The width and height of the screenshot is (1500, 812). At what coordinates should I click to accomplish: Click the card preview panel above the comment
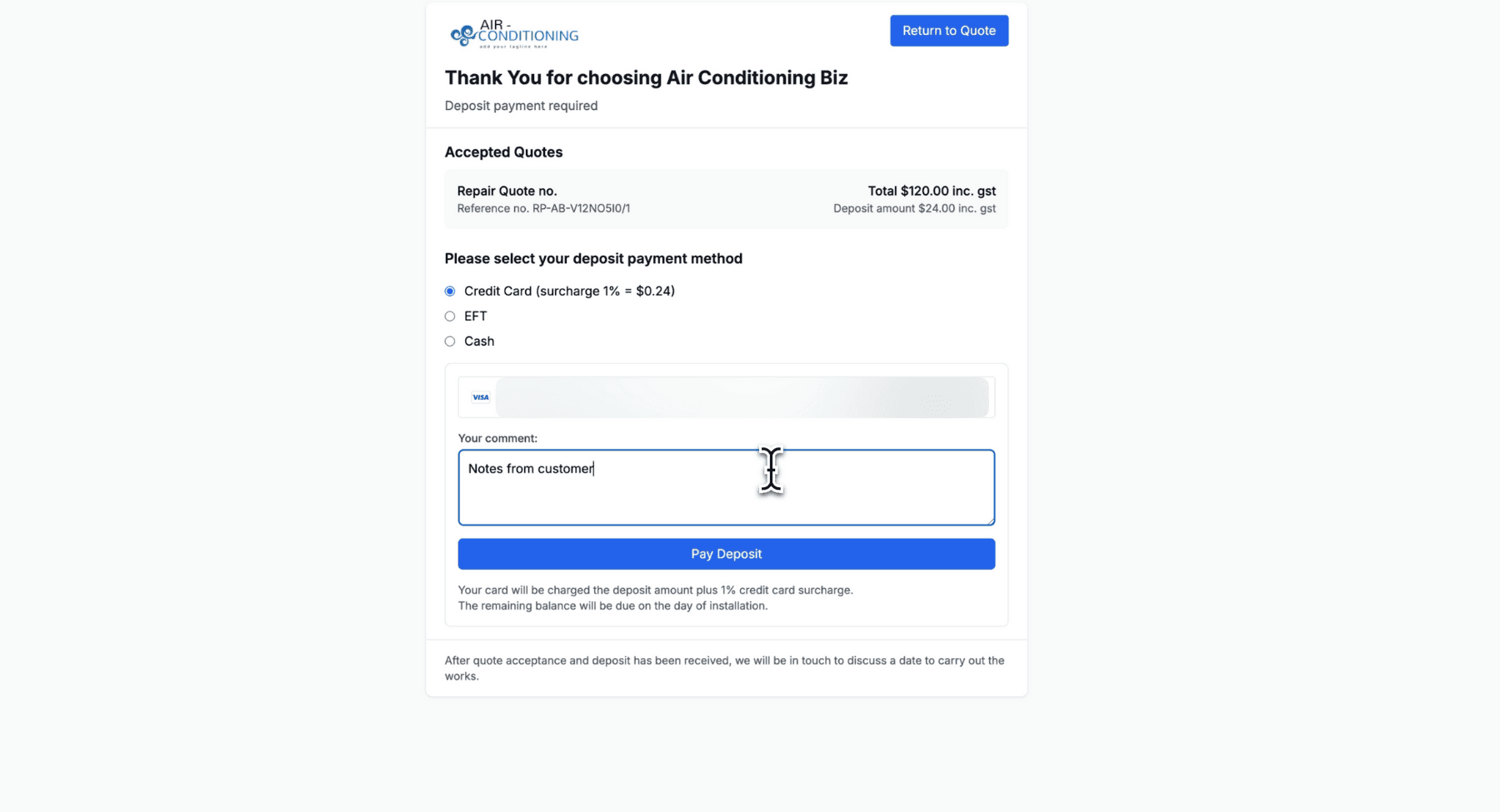(x=725, y=397)
